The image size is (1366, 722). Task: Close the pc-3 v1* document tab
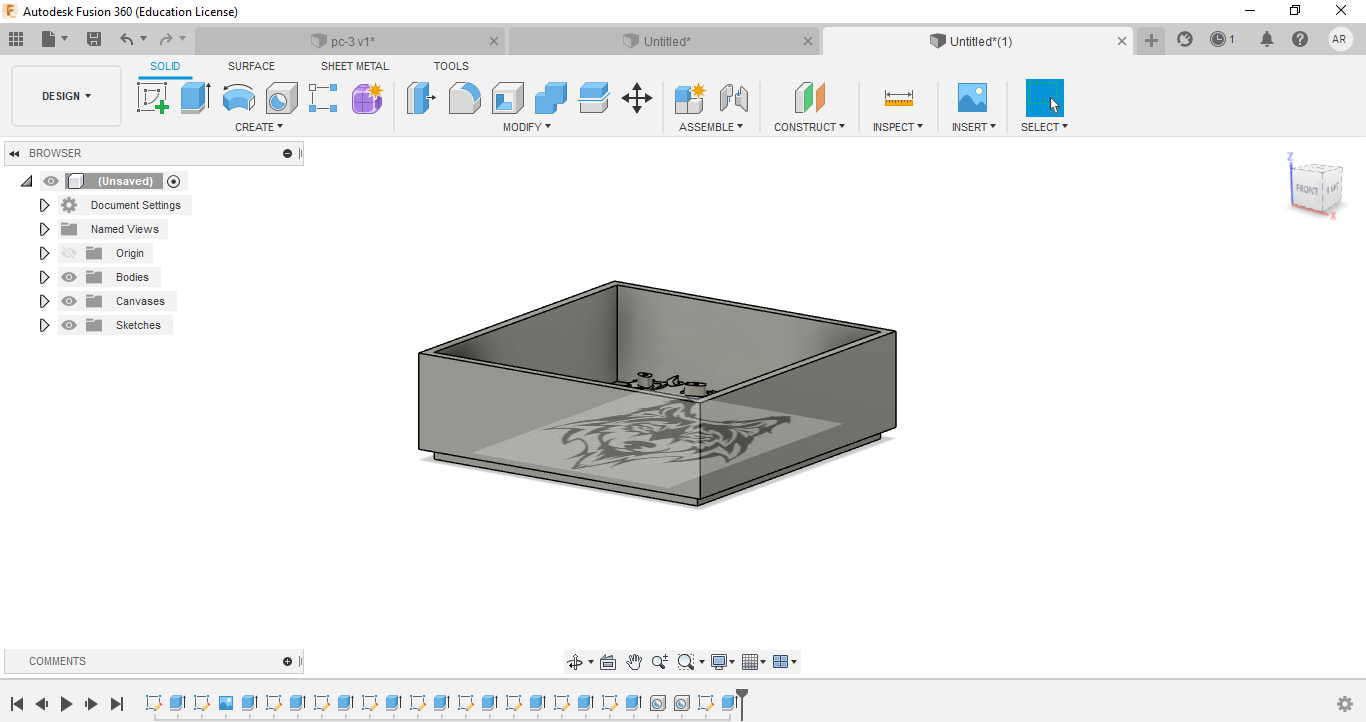(494, 41)
